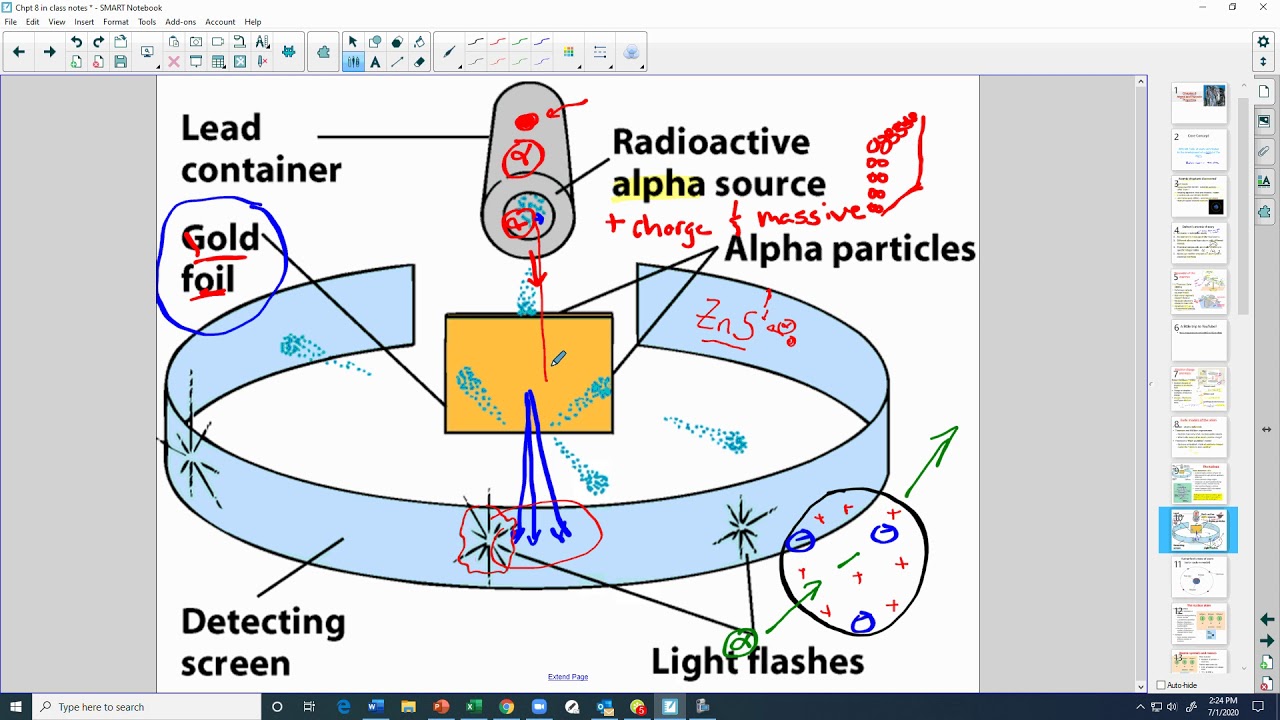Viewport: 1280px width, 720px height.
Task: Click the page scrollbar down arrow
Action: click(x=1141, y=686)
